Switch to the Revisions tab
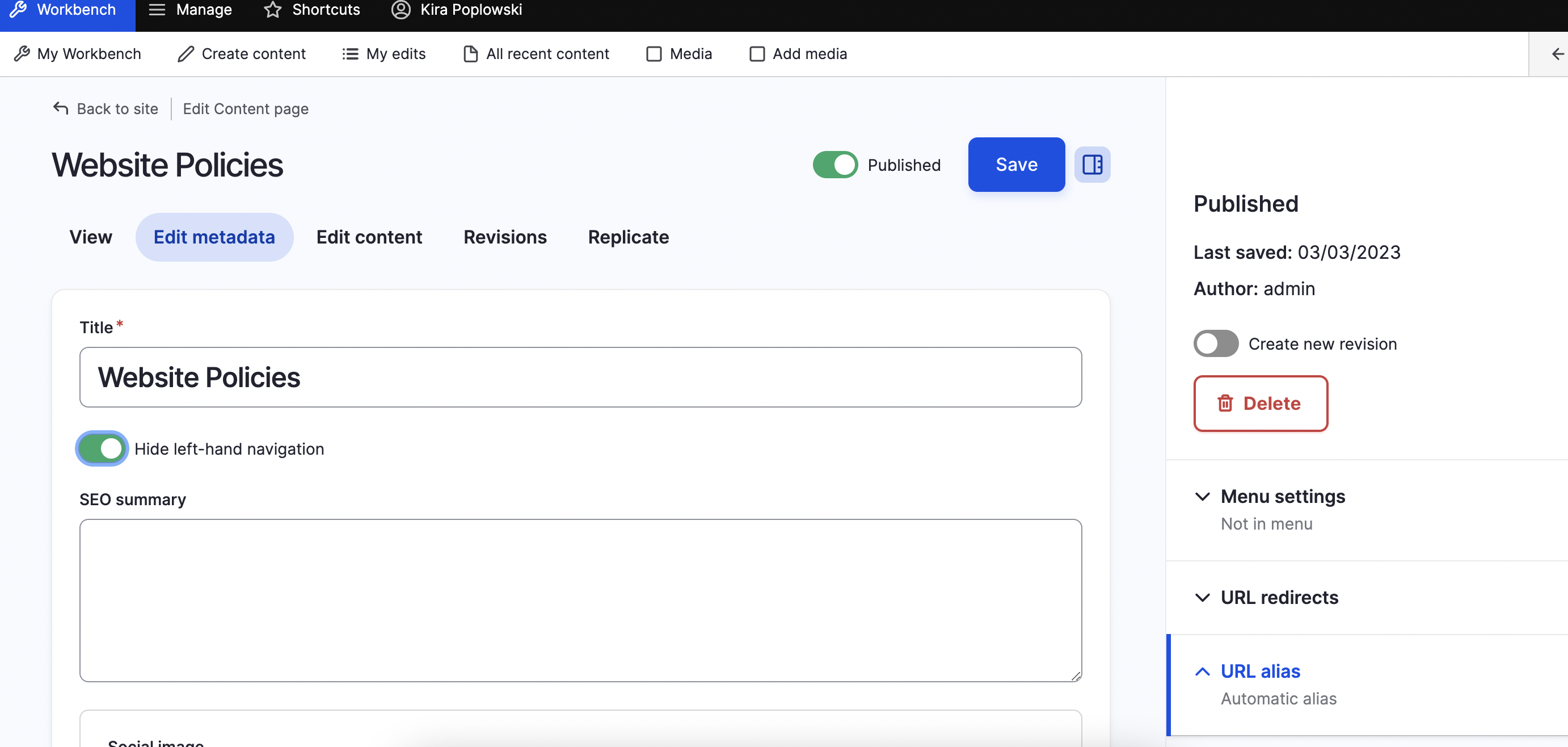This screenshot has width=1568, height=747. click(504, 237)
